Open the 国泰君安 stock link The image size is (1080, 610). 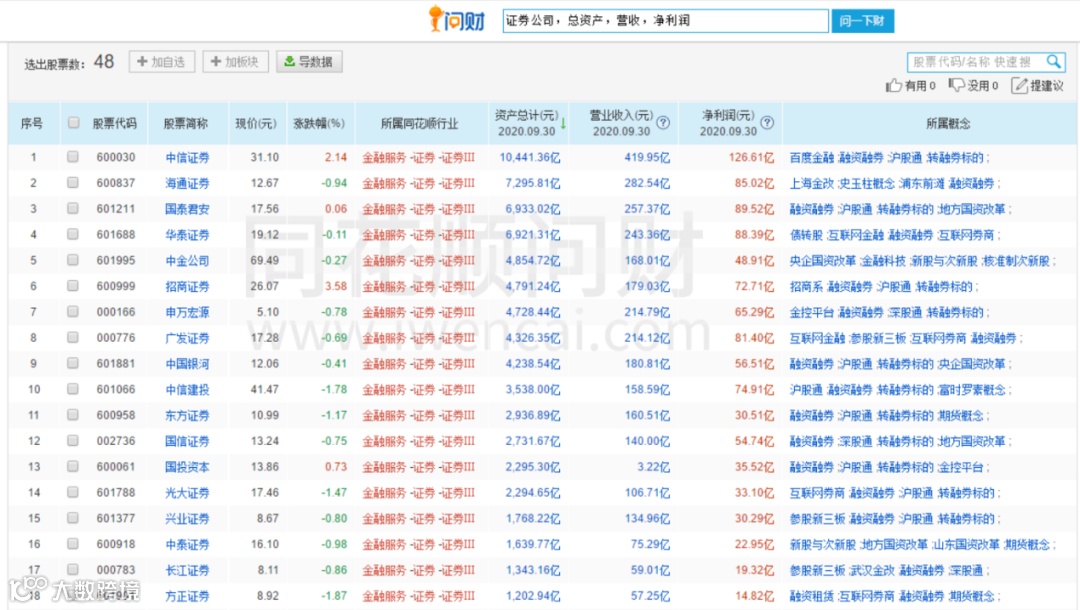(187, 209)
